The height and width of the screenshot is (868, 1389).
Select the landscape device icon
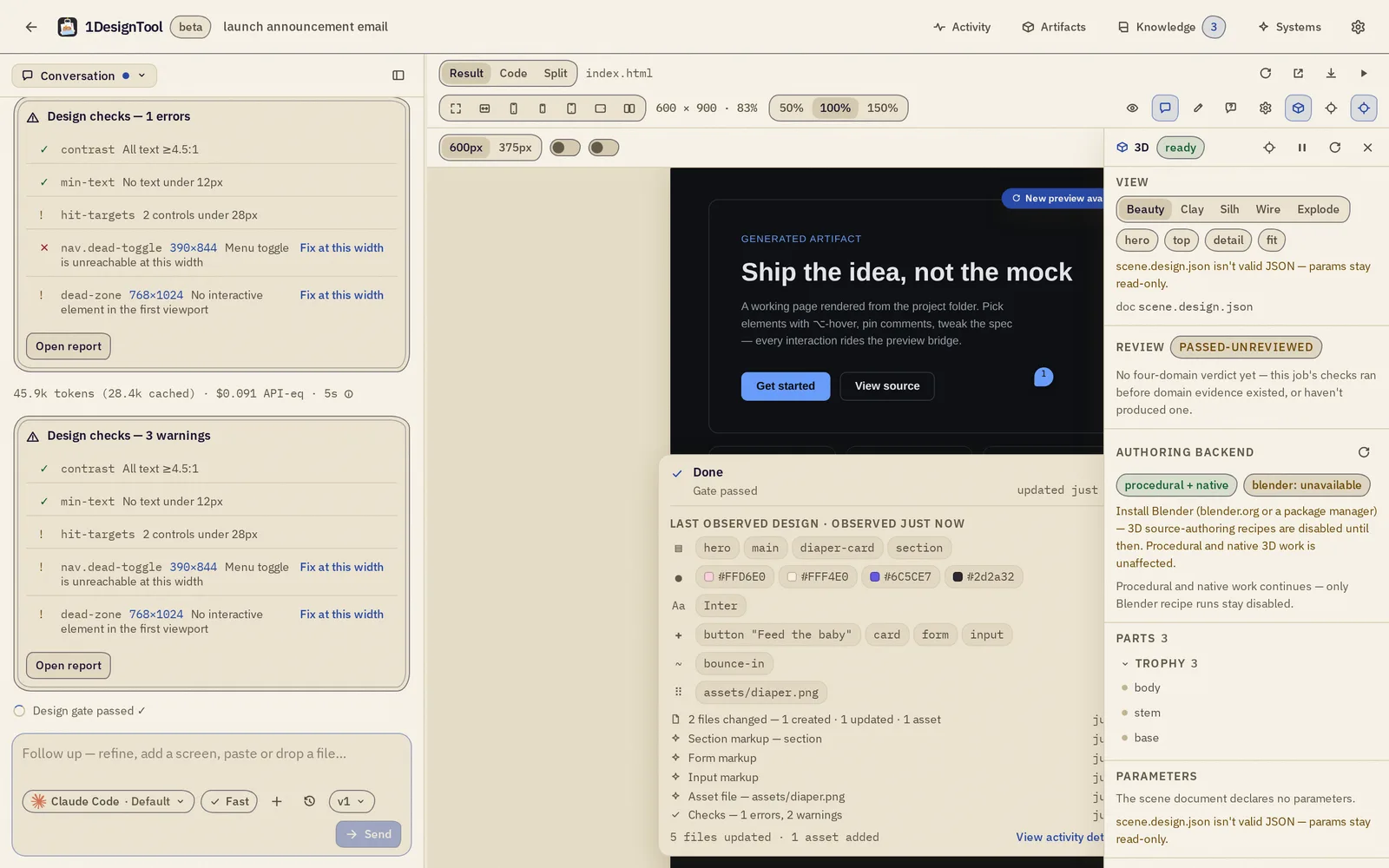(x=600, y=108)
